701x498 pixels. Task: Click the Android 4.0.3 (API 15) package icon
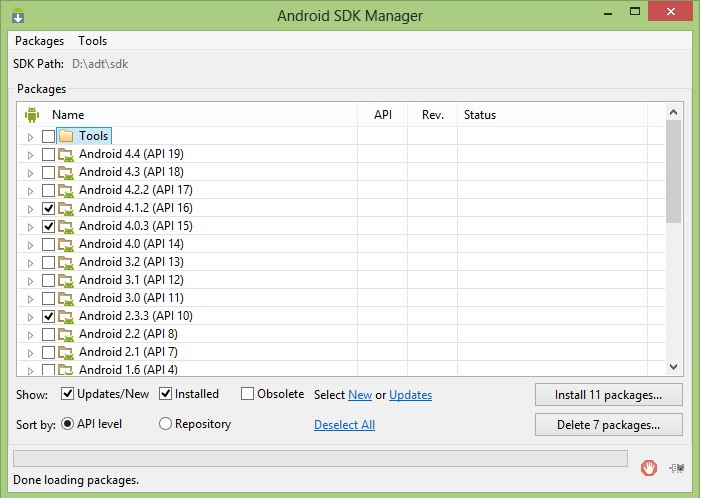point(66,227)
